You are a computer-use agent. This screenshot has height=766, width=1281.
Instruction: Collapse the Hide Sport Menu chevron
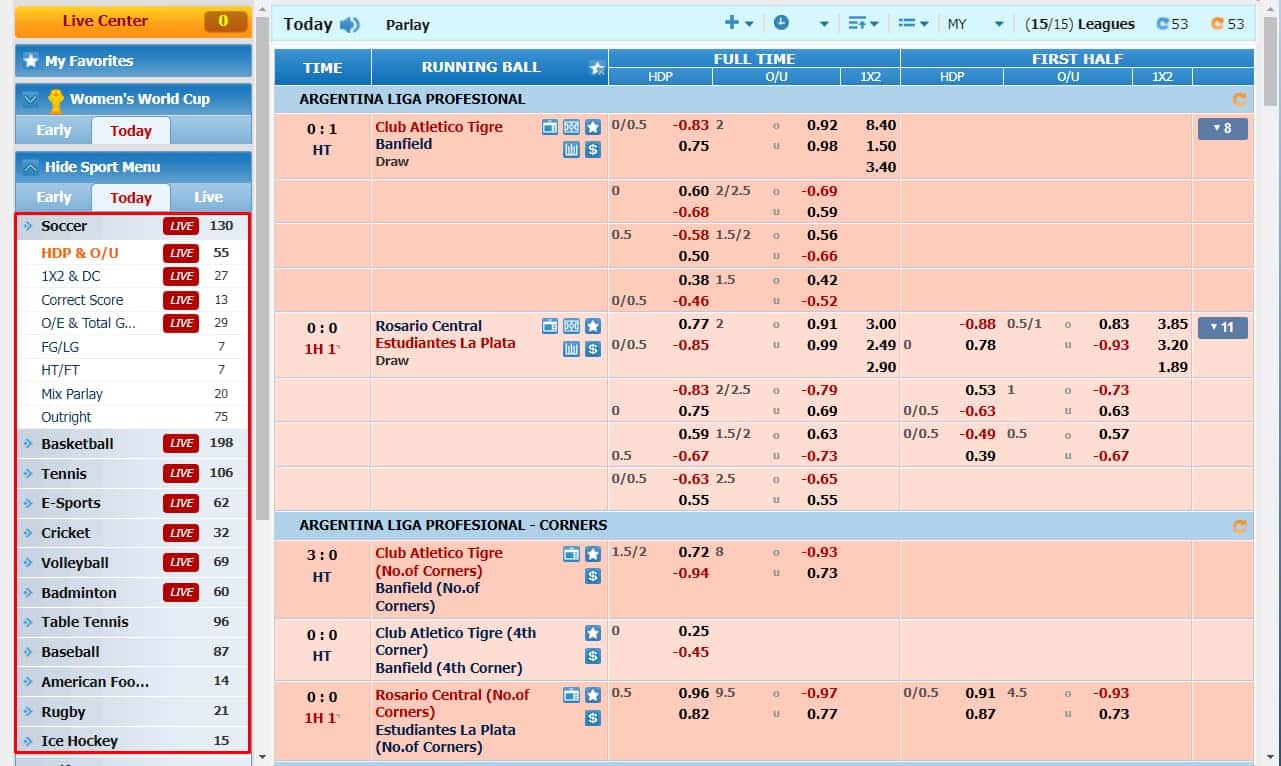tap(30, 167)
